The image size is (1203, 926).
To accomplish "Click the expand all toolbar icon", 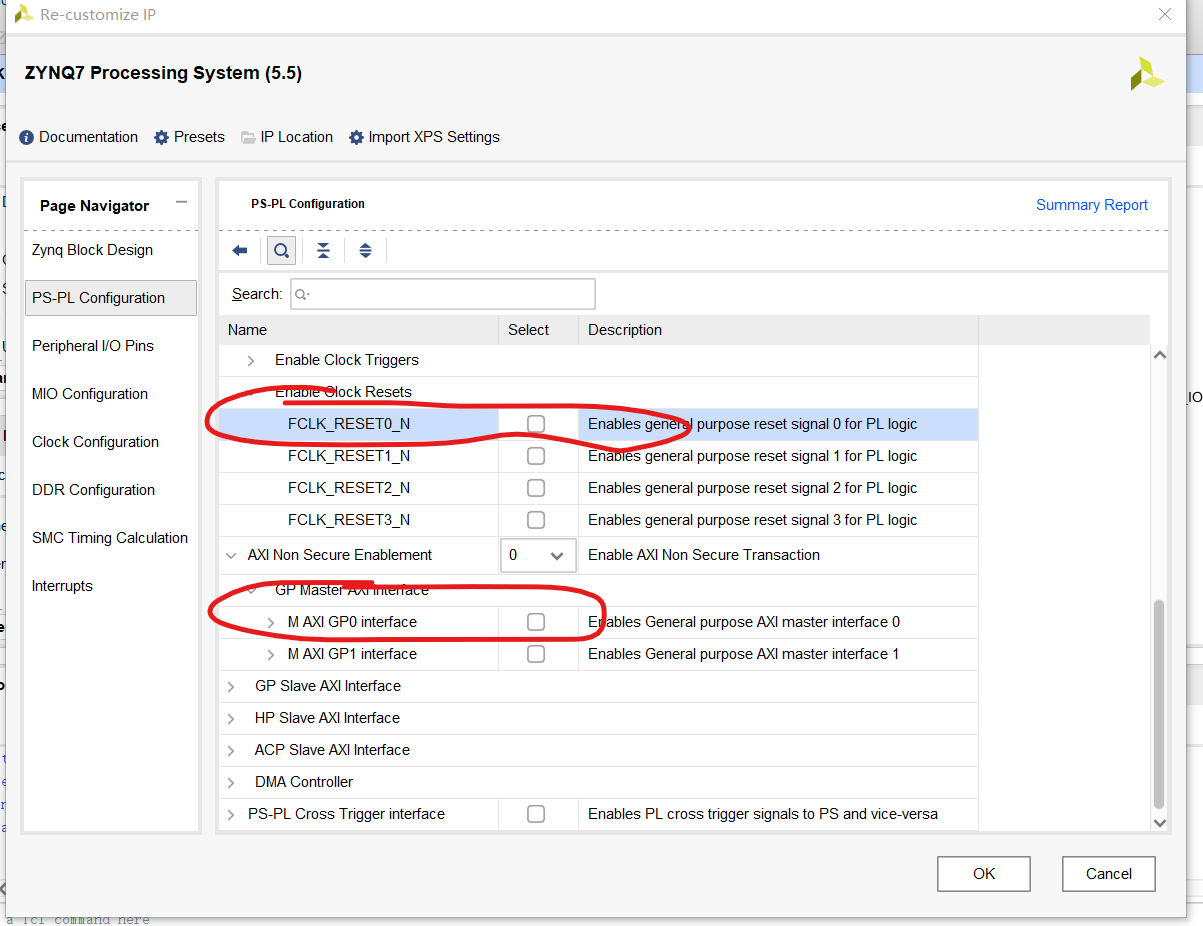I will pos(365,251).
